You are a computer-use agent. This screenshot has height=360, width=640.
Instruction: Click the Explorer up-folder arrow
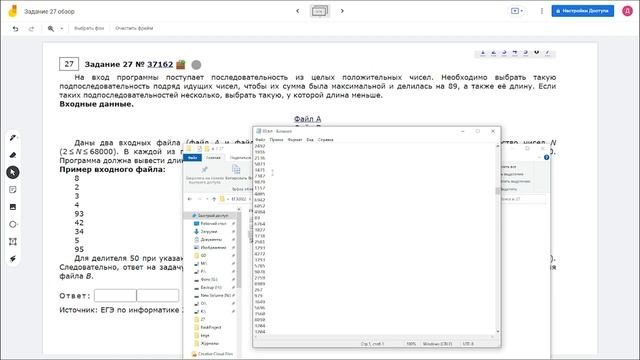coord(214,199)
